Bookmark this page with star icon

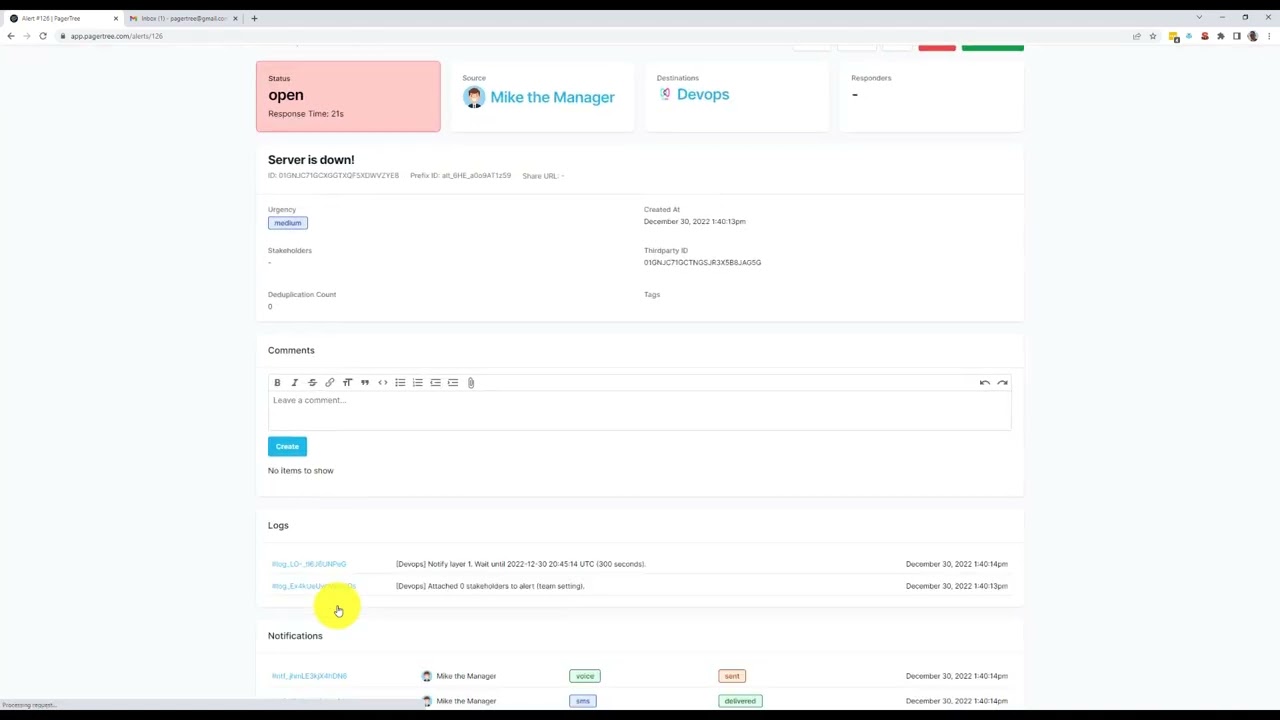[x=1152, y=36]
